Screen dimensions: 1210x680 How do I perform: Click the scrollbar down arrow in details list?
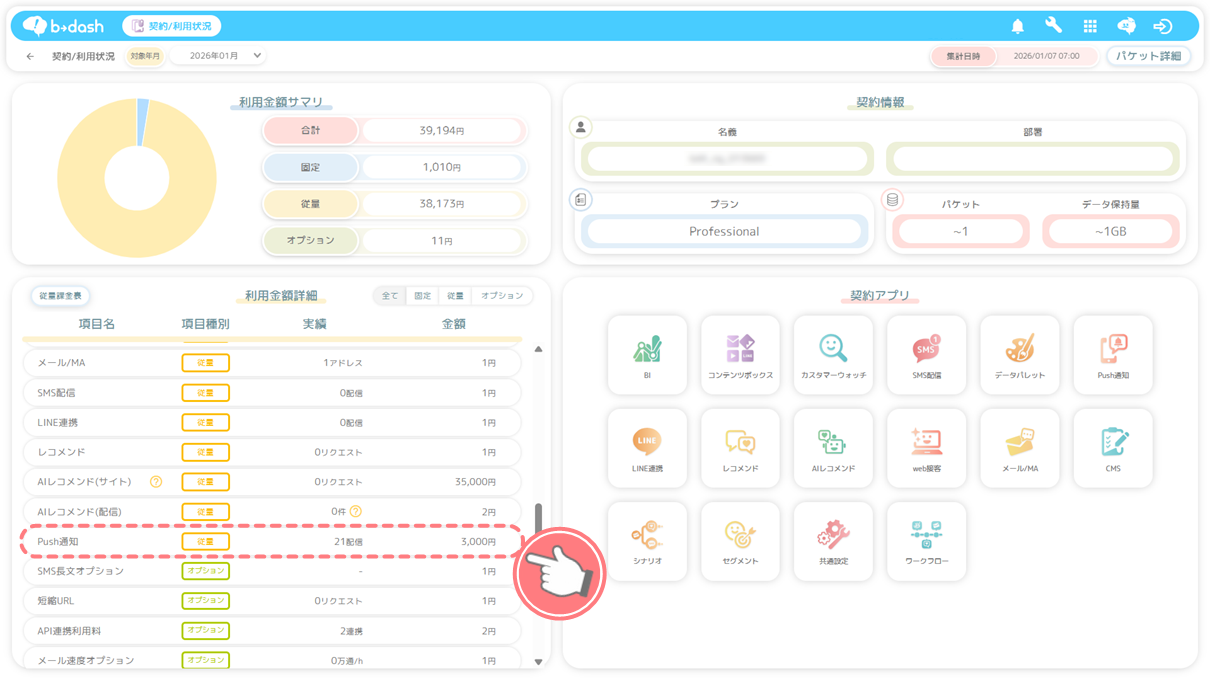[x=538, y=661]
